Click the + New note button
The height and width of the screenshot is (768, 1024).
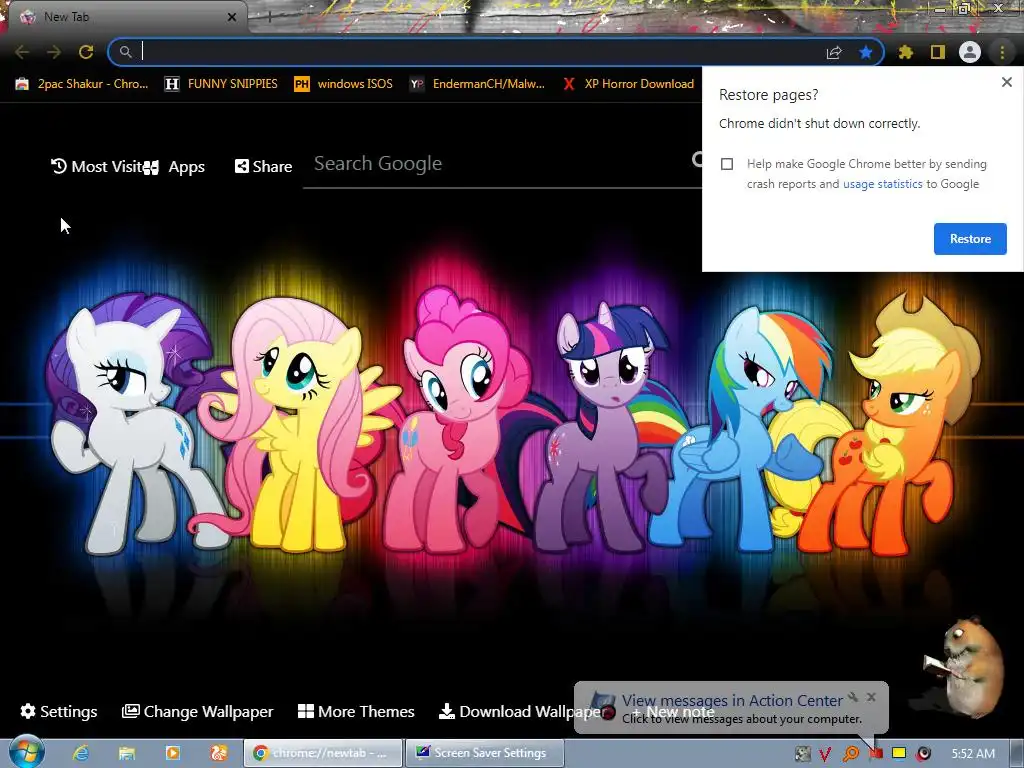pos(673,712)
